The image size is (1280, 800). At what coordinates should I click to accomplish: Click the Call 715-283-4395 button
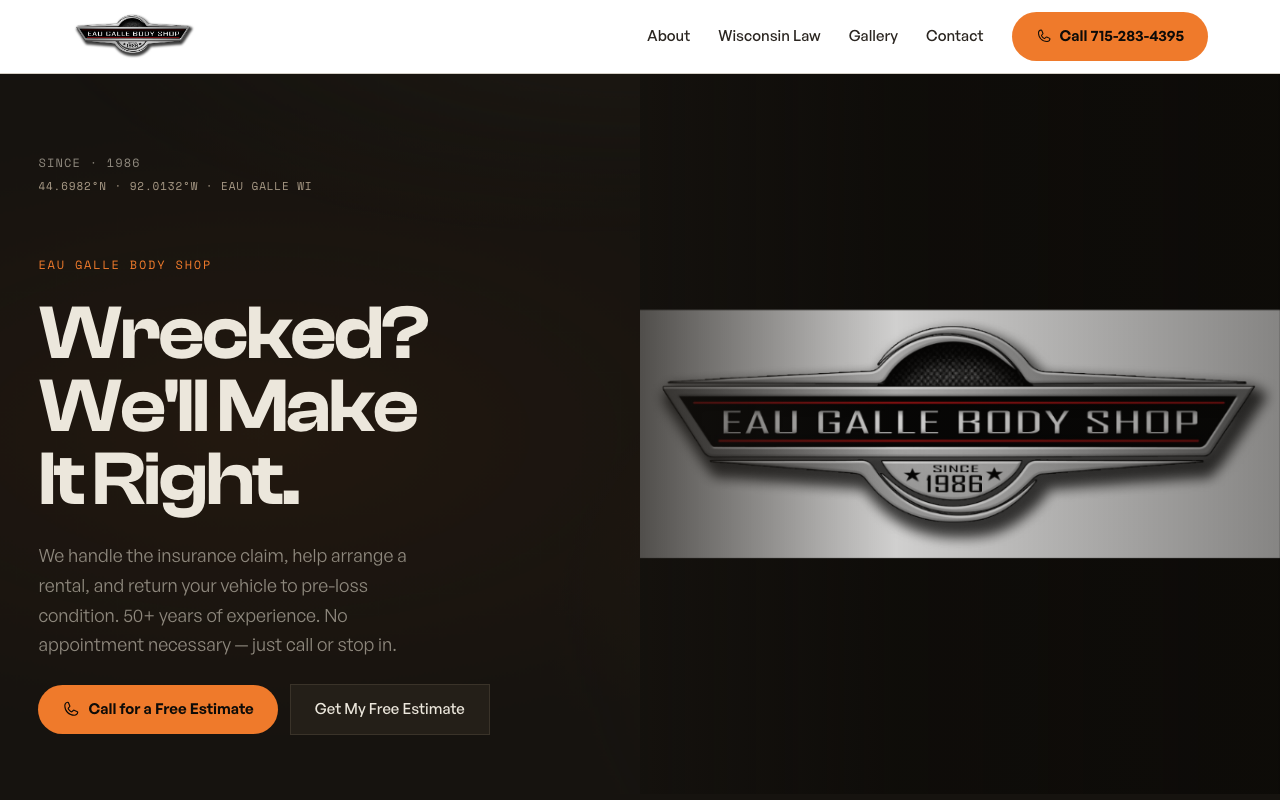point(1110,36)
